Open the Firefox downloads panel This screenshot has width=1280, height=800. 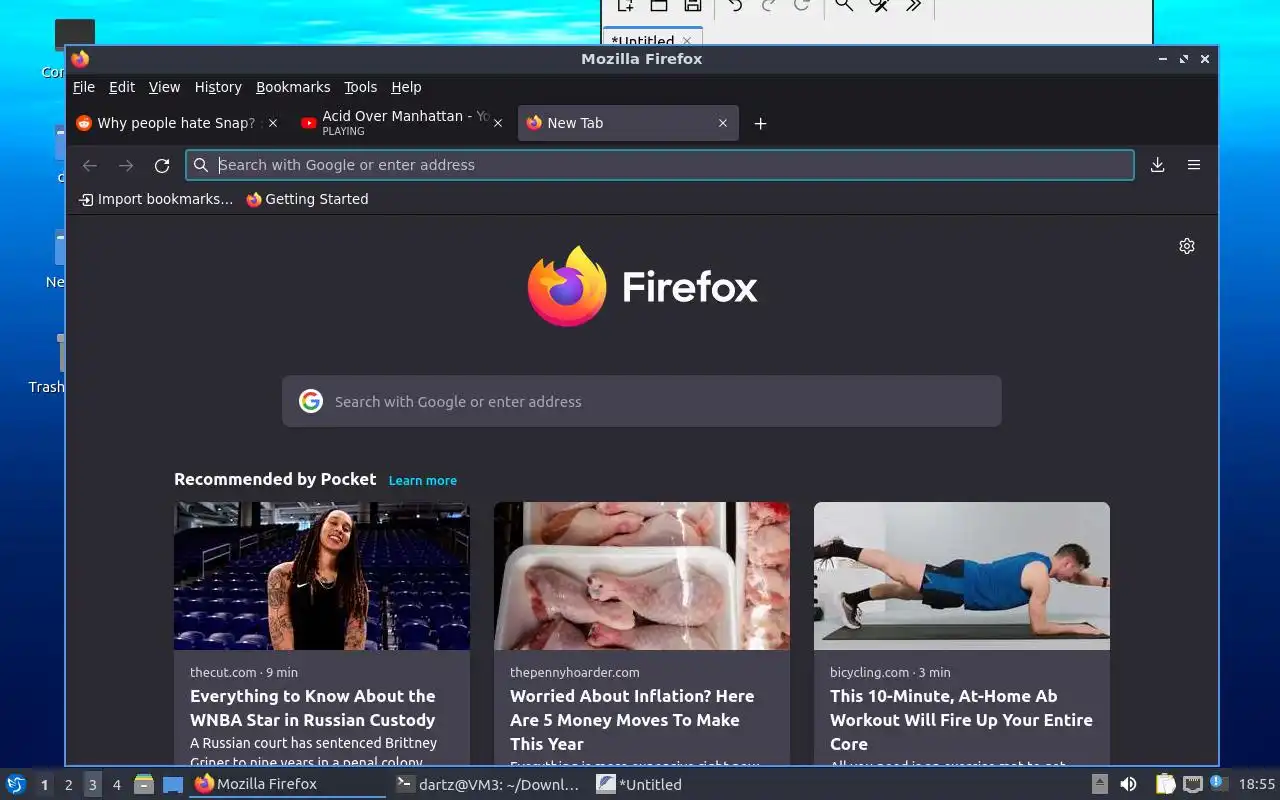click(1157, 165)
